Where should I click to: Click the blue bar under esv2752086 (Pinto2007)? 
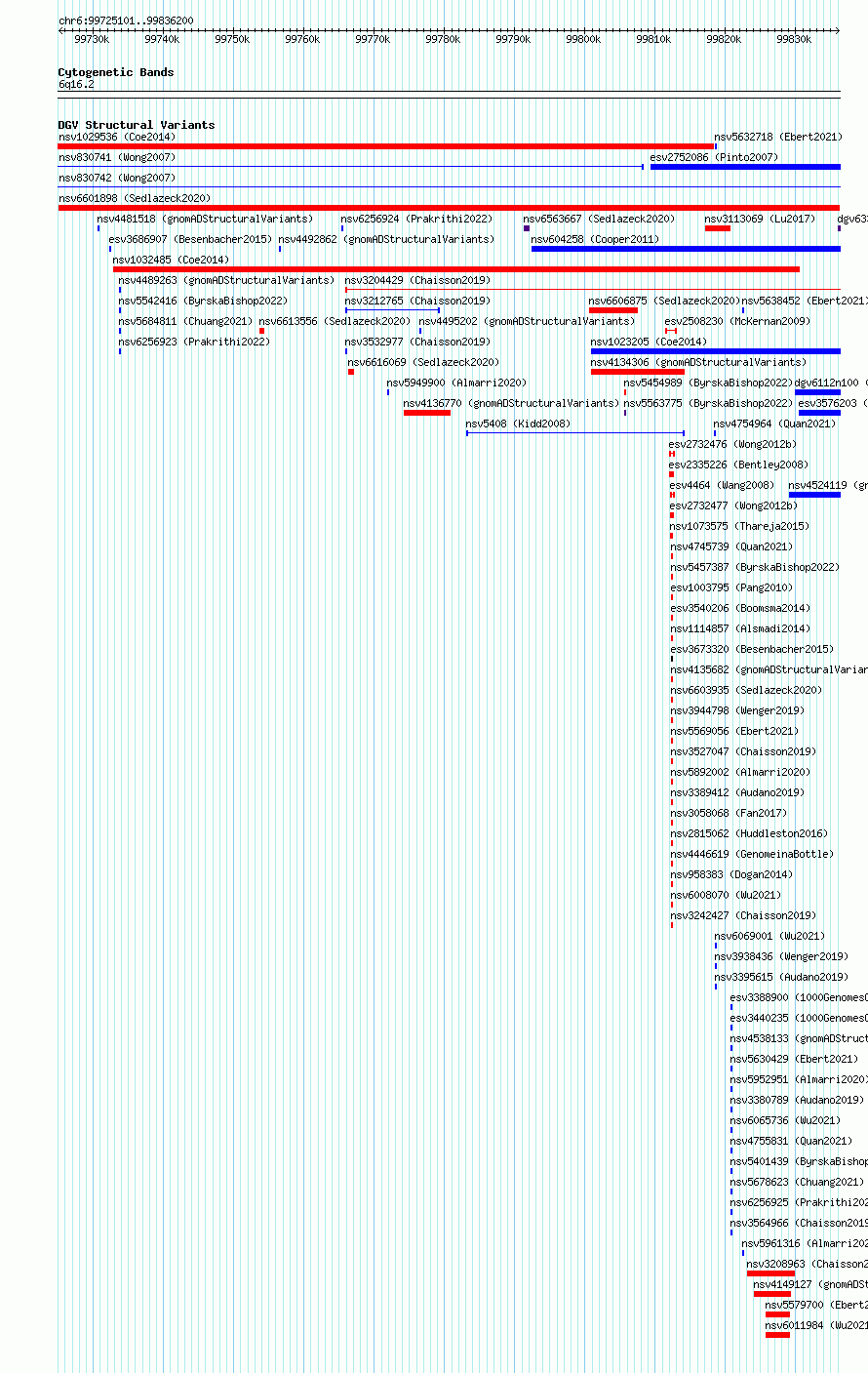pos(745,167)
